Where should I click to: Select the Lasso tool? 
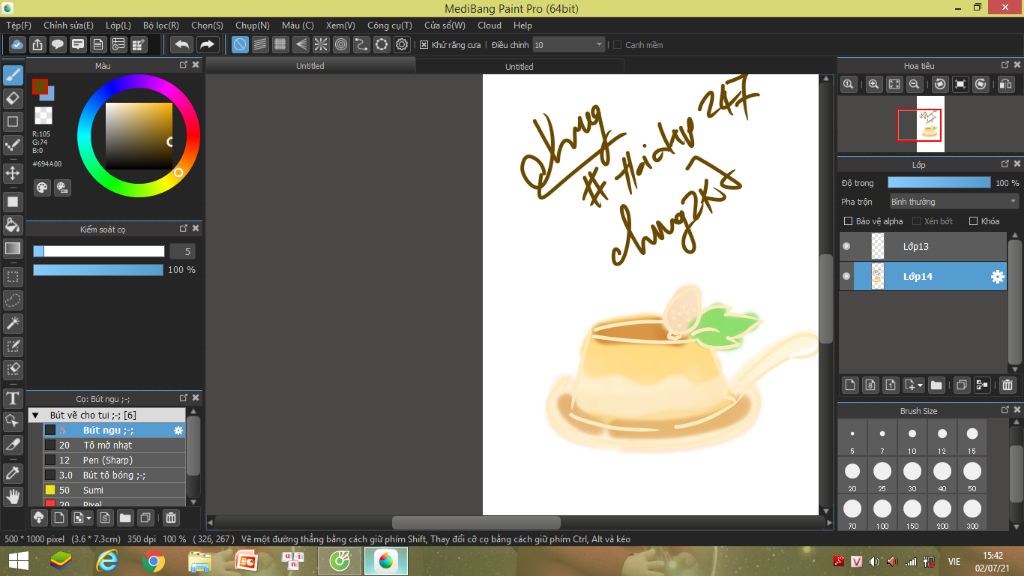pyautogui.click(x=13, y=300)
